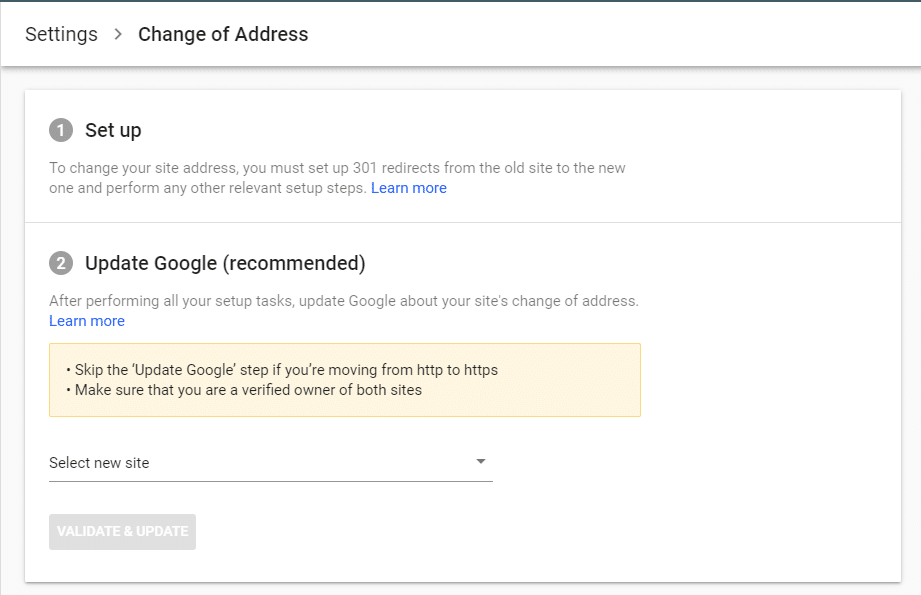921x595 pixels.
Task: Click the underline of the site selector
Action: (271, 482)
